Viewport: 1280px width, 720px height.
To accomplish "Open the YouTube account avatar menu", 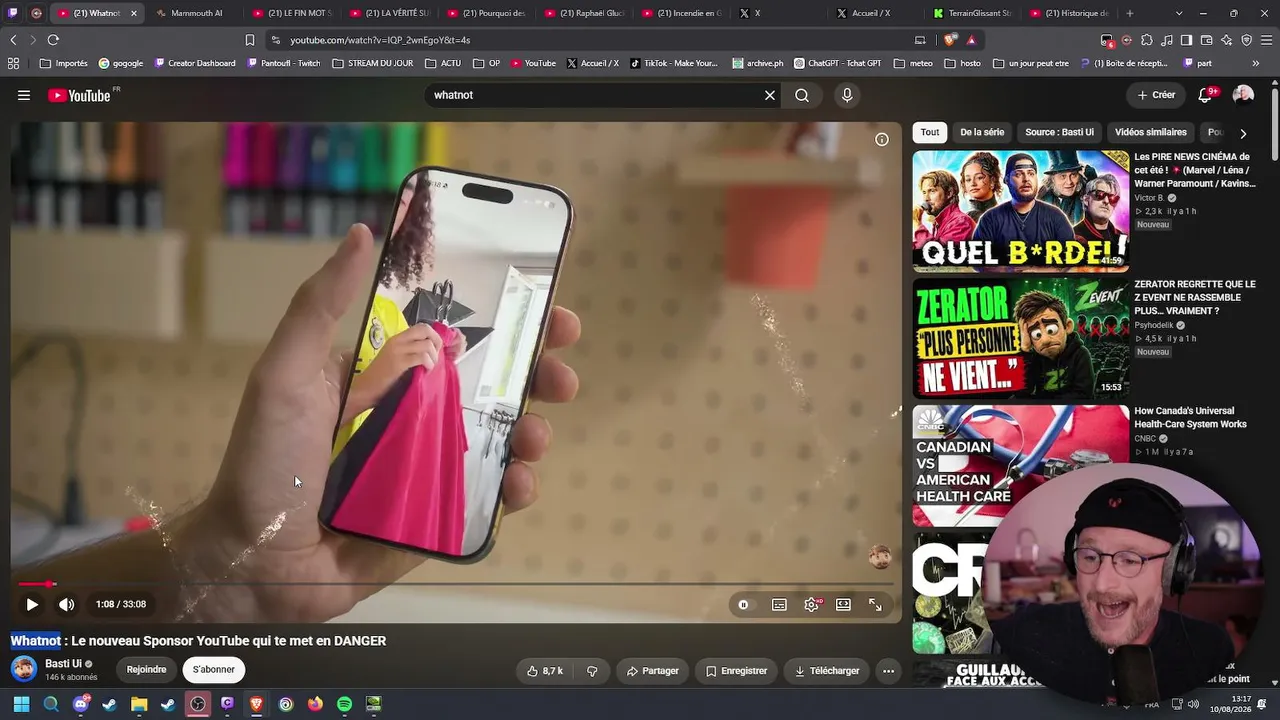I will click(1243, 95).
